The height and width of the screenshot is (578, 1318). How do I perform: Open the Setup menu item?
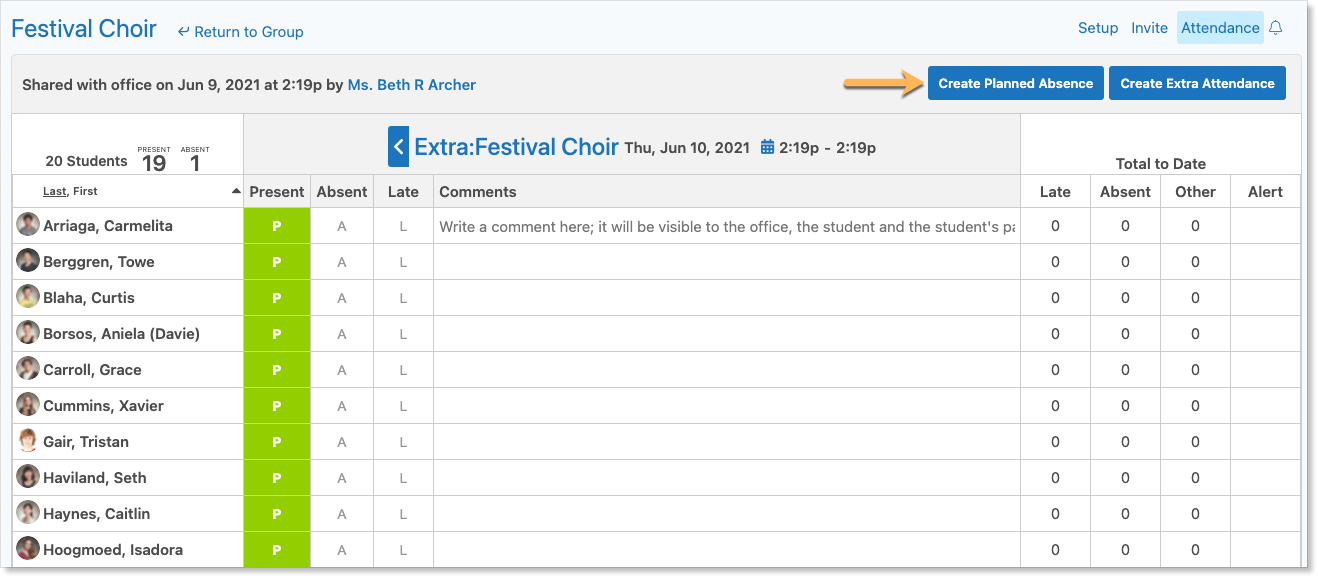[1098, 28]
